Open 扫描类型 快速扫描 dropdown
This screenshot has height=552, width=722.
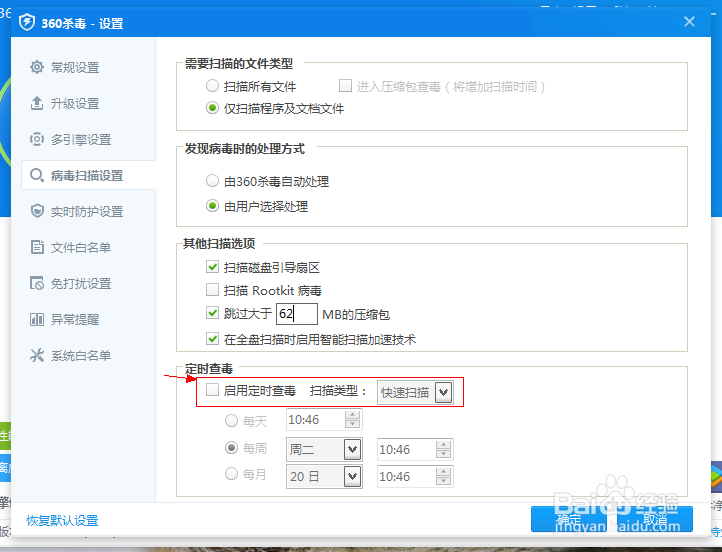tap(415, 392)
